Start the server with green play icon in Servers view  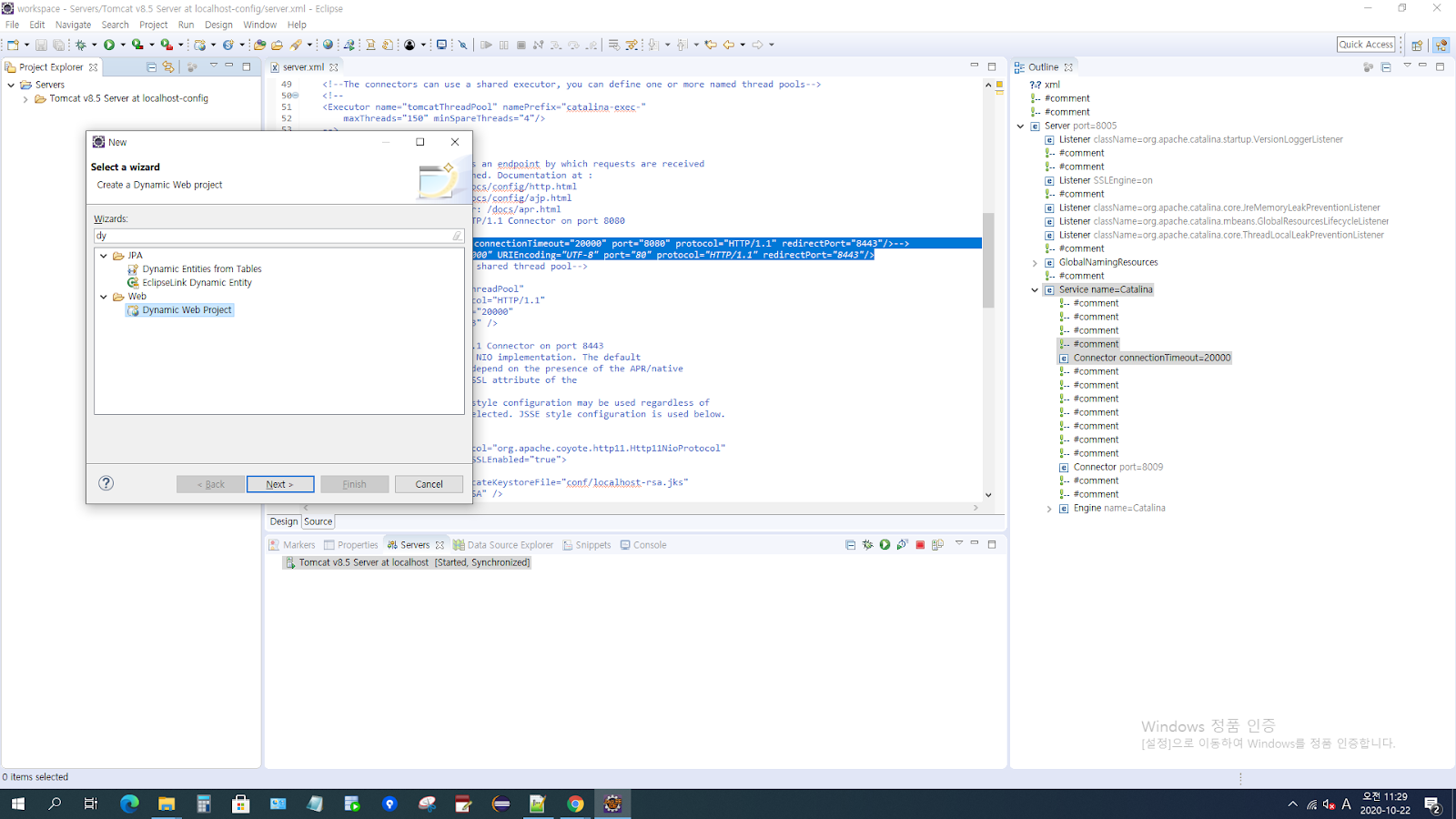(x=885, y=544)
